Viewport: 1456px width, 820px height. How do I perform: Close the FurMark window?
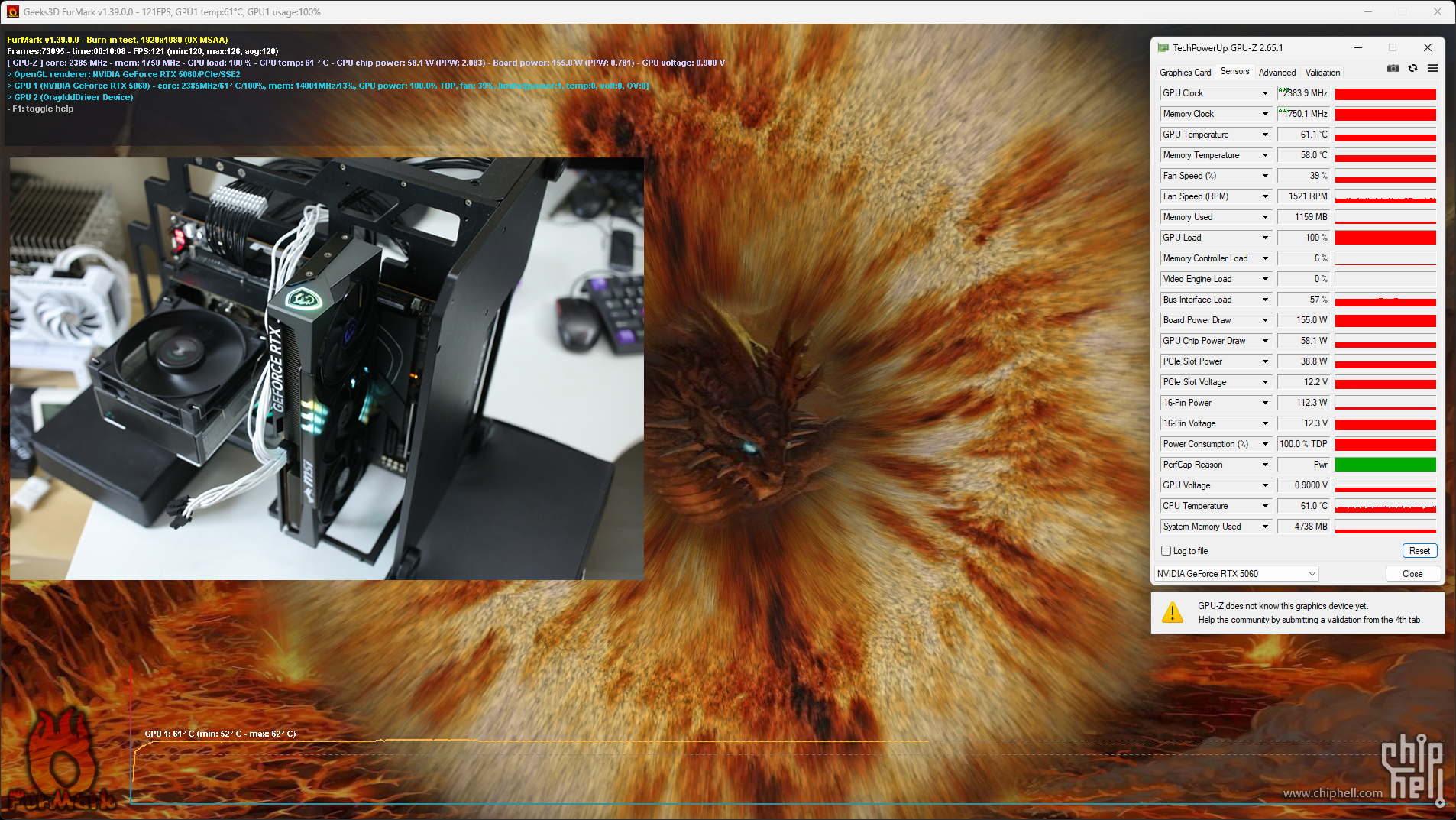pyautogui.click(x=1438, y=11)
